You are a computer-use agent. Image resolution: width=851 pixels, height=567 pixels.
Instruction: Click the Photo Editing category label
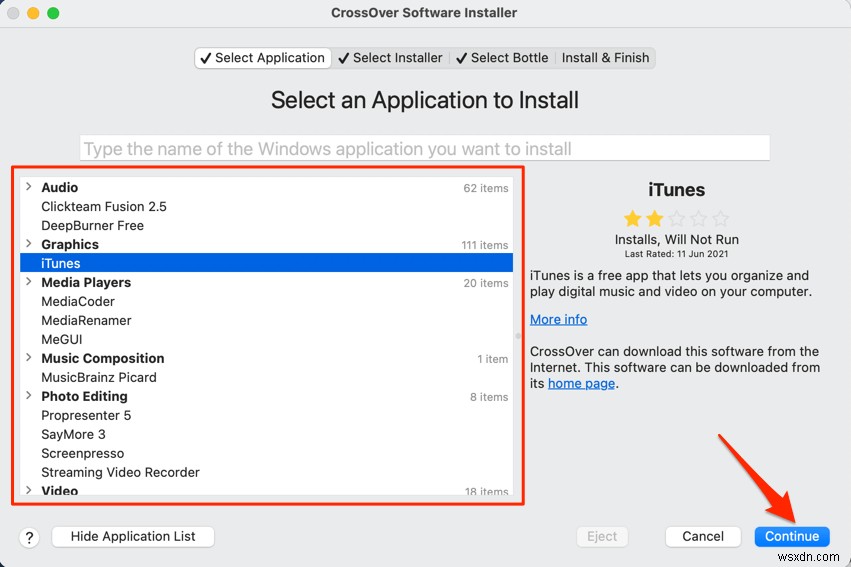pyautogui.click(x=85, y=396)
